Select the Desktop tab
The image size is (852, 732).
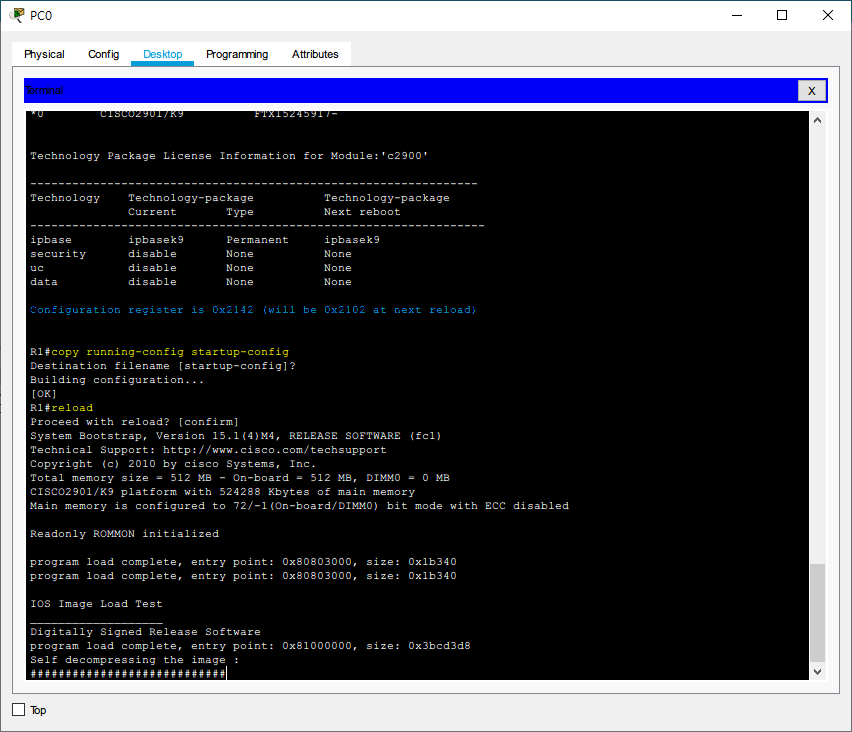pyautogui.click(x=162, y=54)
